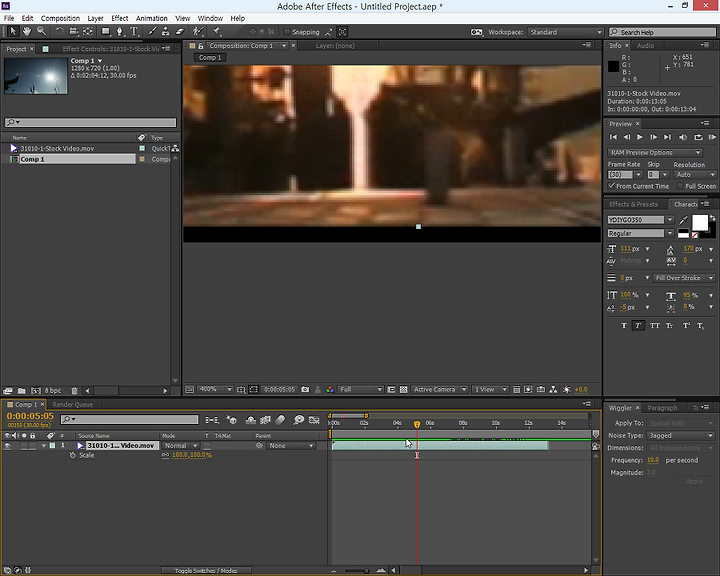Select the Selection (arrow) tool

pos(13,32)
